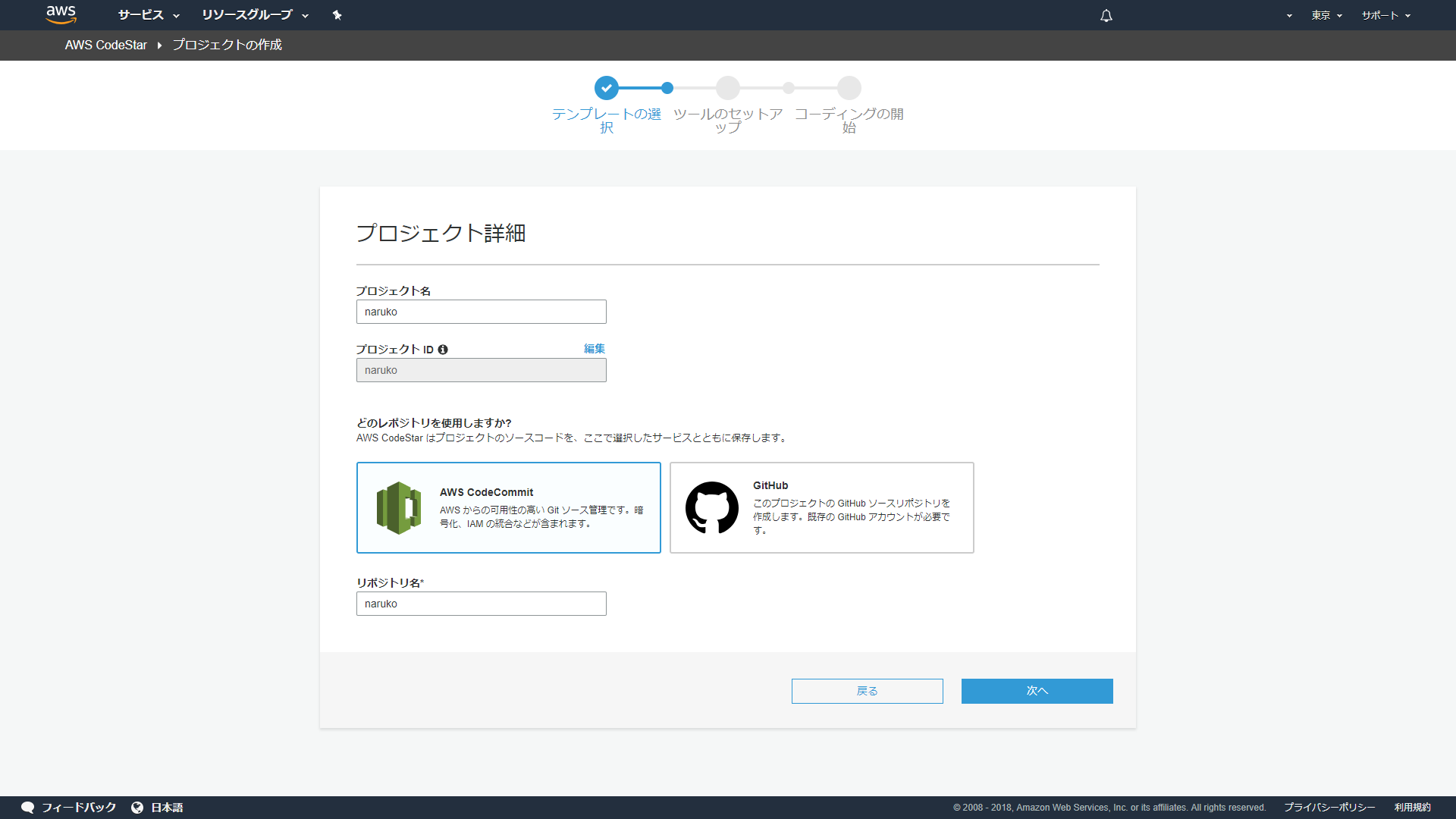Click the テンプレートの選択 step label
Screen dimensions: 1456x819
pos(607,121)
